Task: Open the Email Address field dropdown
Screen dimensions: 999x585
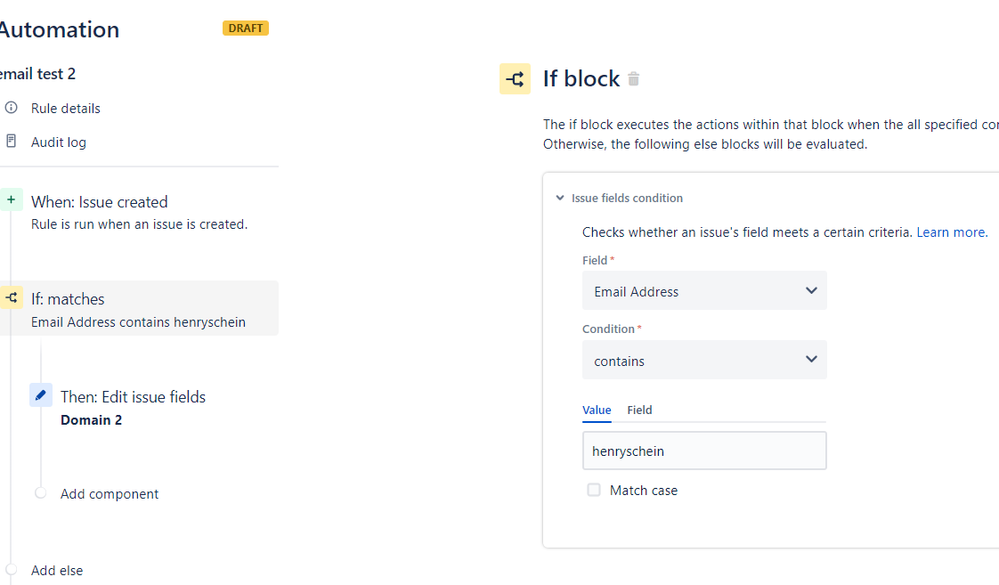Action: [704, 291]
